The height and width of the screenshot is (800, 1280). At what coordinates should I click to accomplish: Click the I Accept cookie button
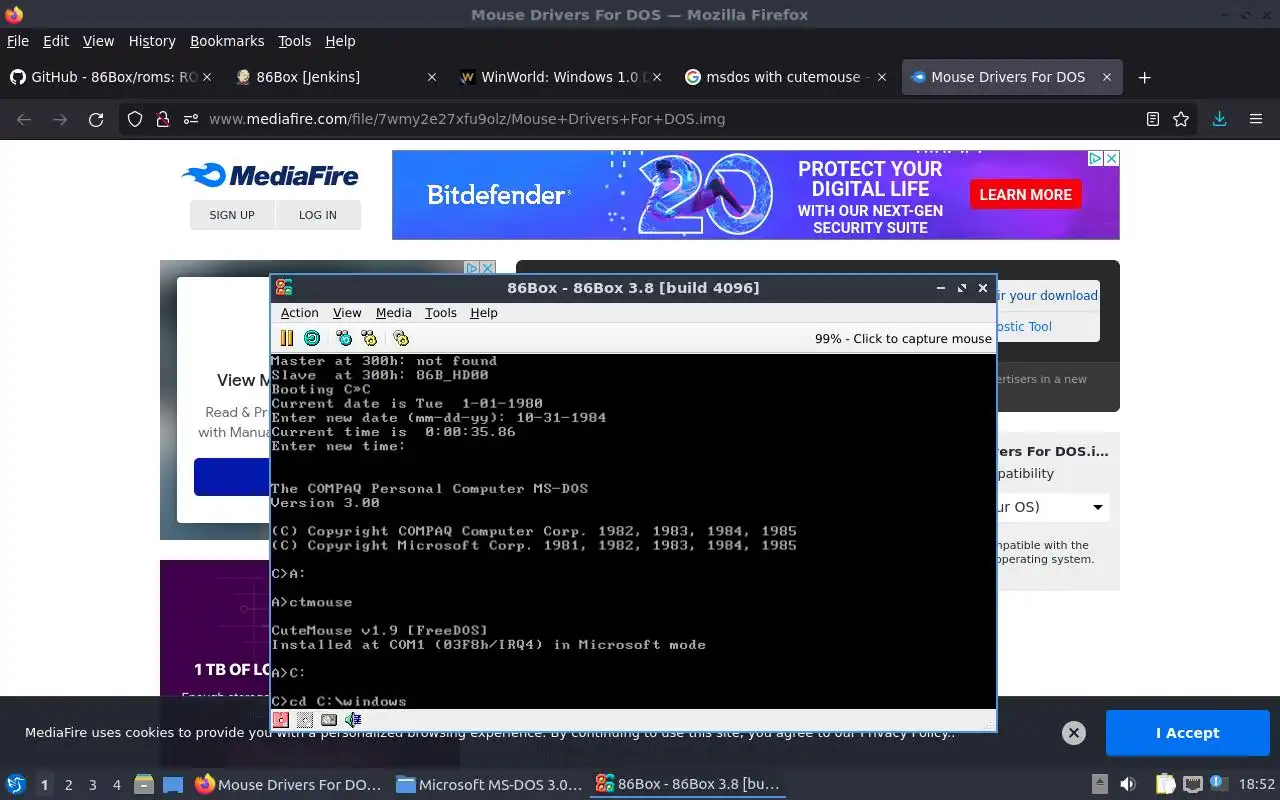tap(1187, 733)
